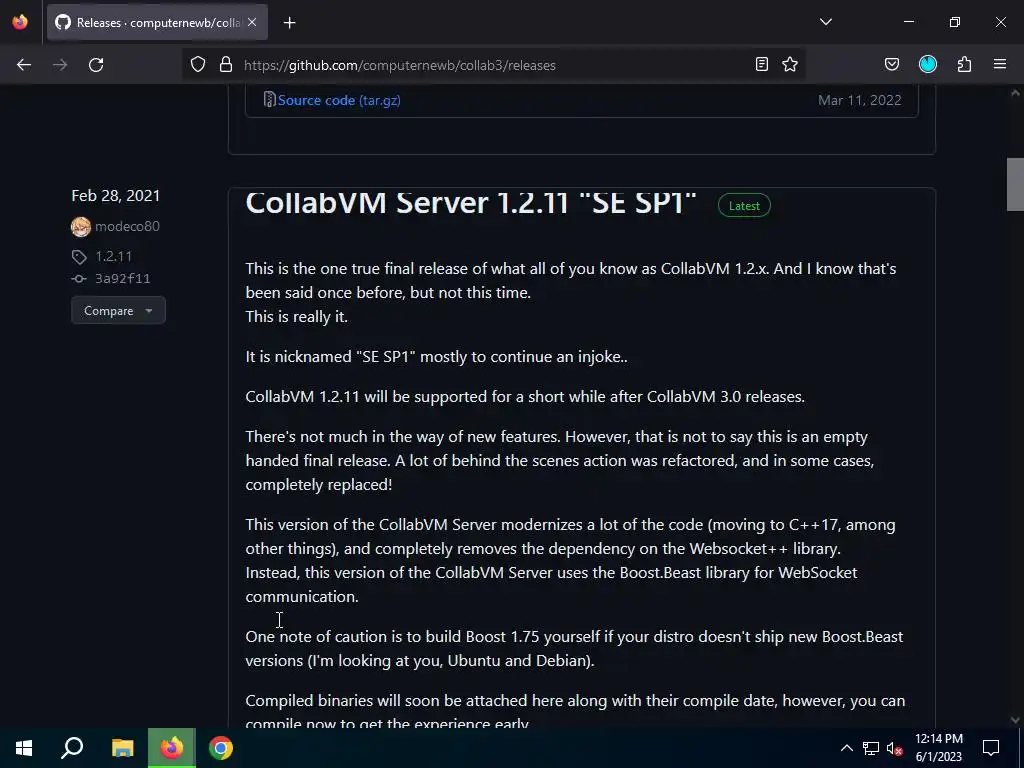Screen dimensions: 1024x768
Task: Open the Firefox account avatar icon
Action: pos(928,64)
